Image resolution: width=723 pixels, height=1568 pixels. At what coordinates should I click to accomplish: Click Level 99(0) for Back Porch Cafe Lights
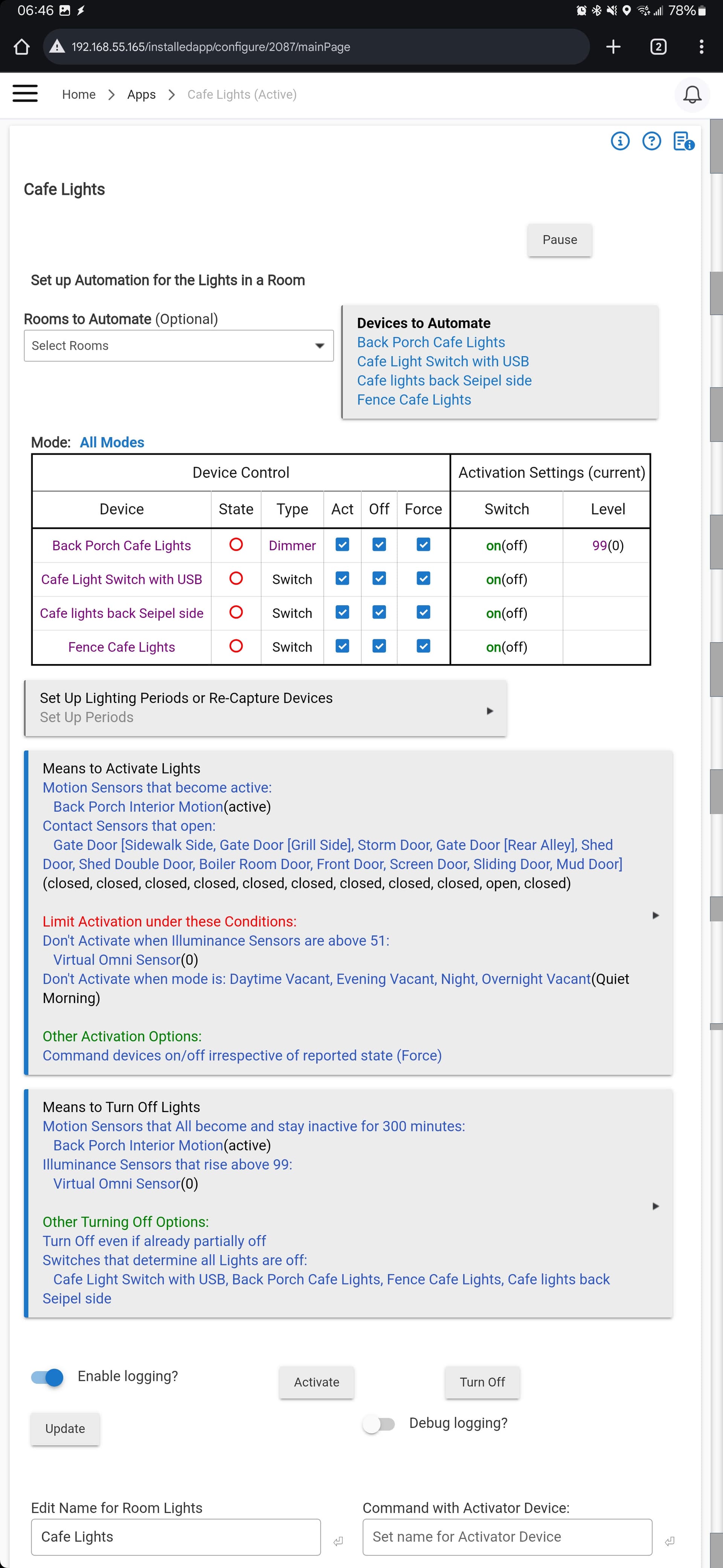pos(608,546)
